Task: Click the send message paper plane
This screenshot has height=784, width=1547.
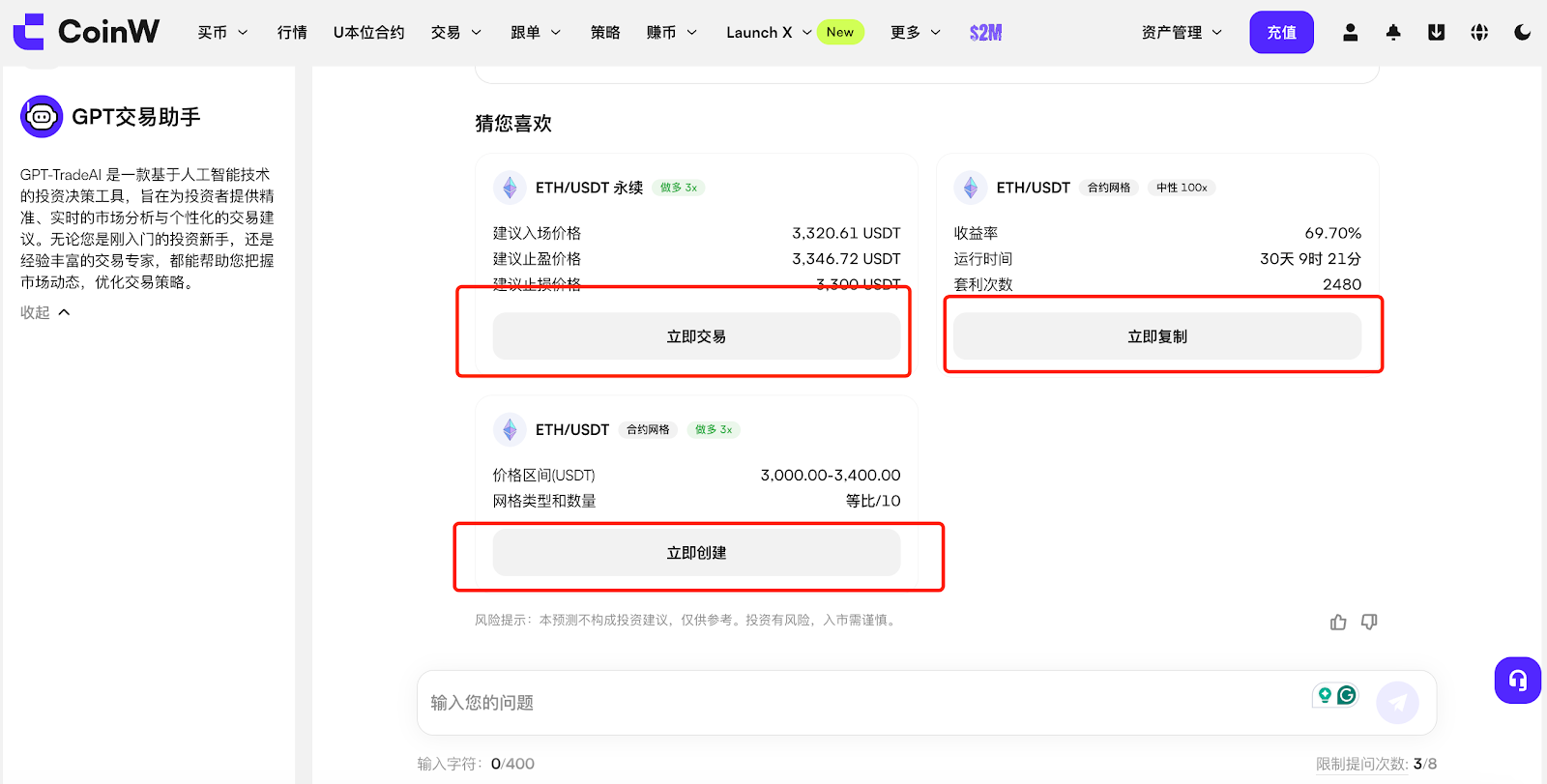Action: (x=1397, y=703)
